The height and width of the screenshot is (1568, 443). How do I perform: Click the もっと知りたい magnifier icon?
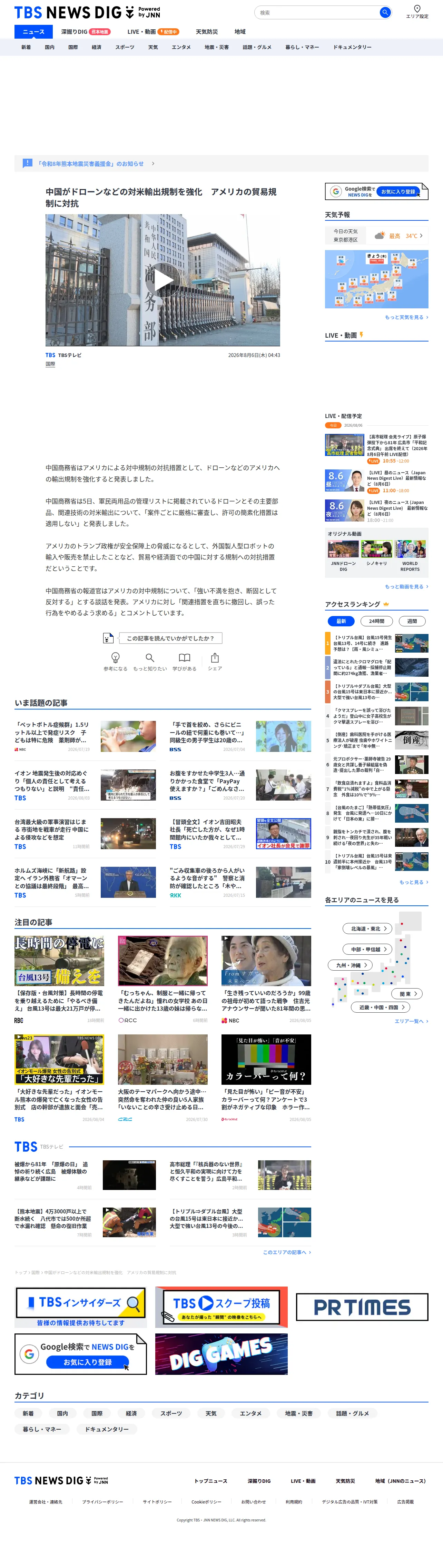pos(150,657)
